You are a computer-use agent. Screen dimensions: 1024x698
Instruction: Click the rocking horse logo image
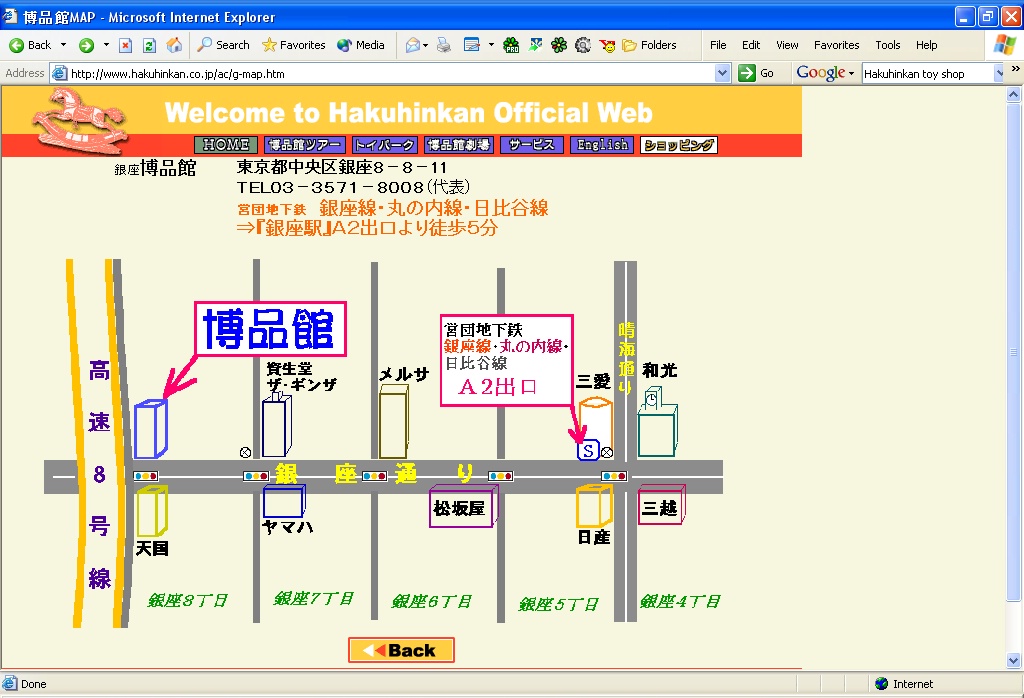point(80,121)
